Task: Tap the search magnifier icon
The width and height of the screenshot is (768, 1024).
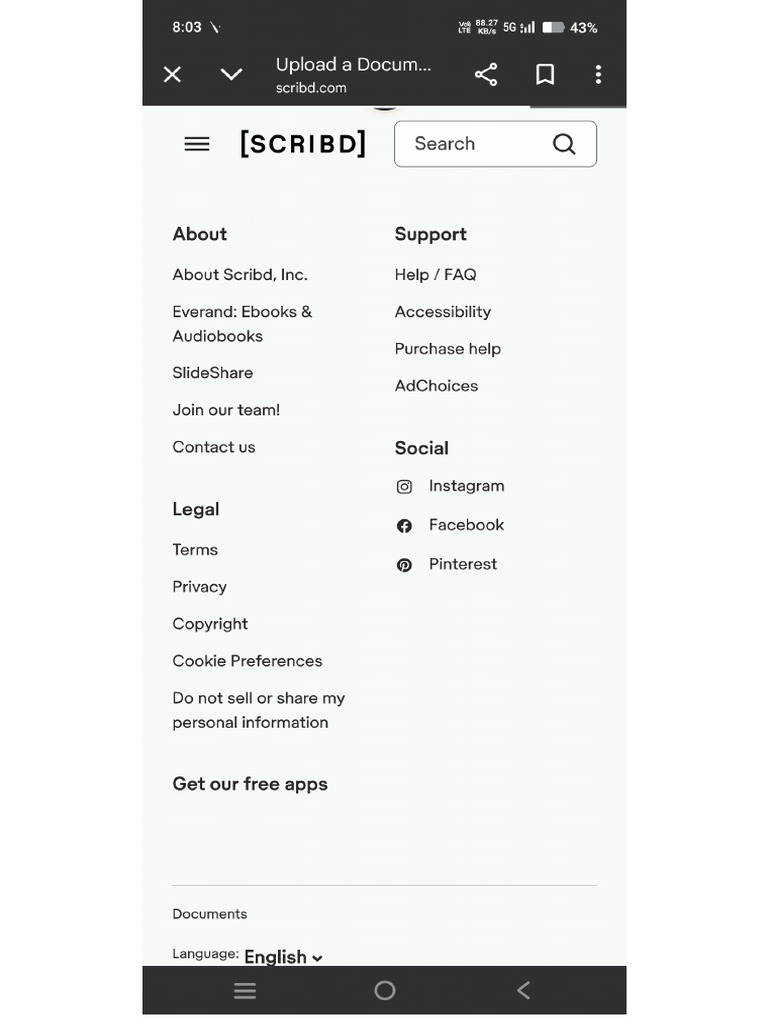Action: coord(564,144)
